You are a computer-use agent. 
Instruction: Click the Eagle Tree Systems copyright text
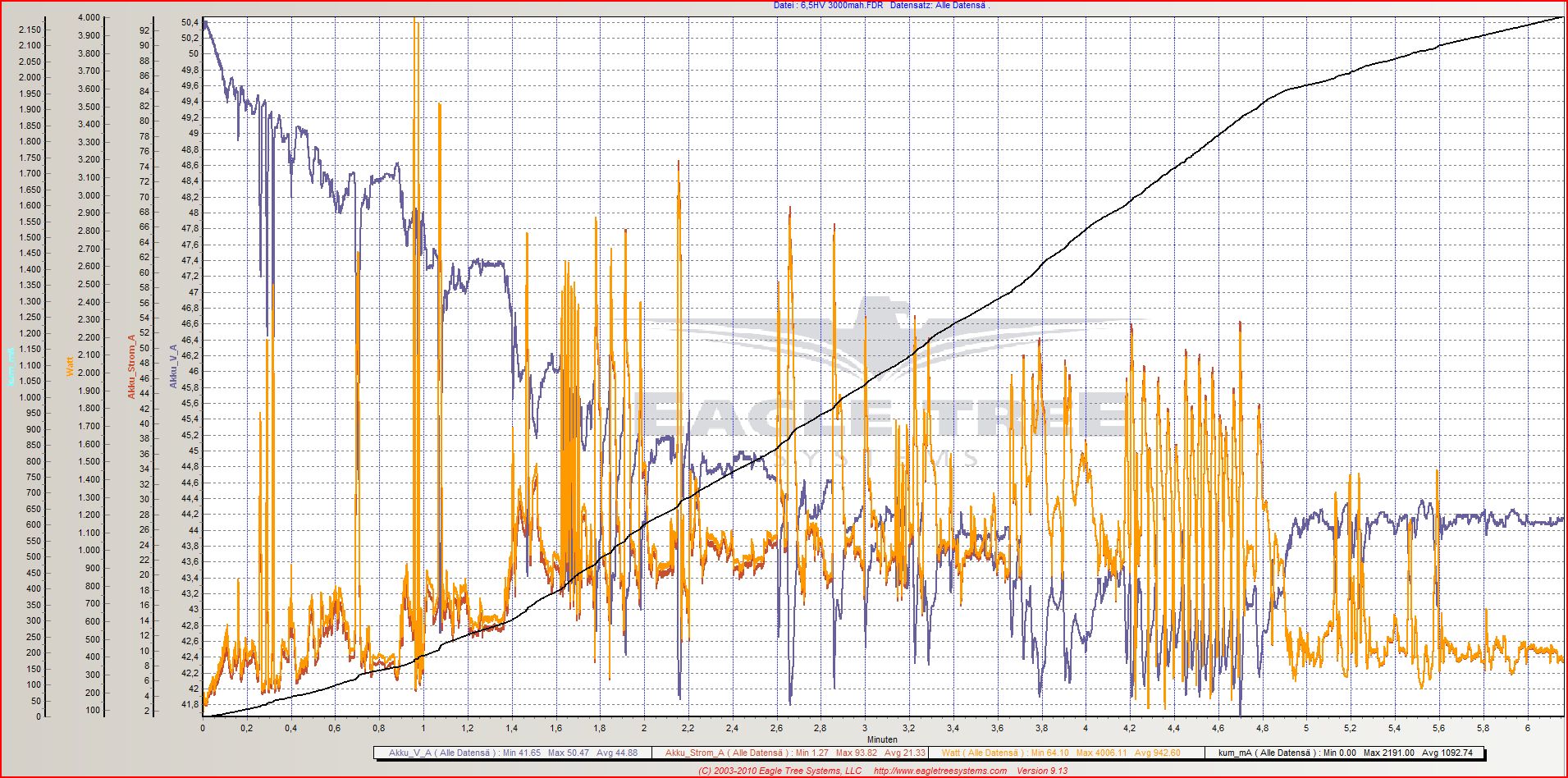779,771
